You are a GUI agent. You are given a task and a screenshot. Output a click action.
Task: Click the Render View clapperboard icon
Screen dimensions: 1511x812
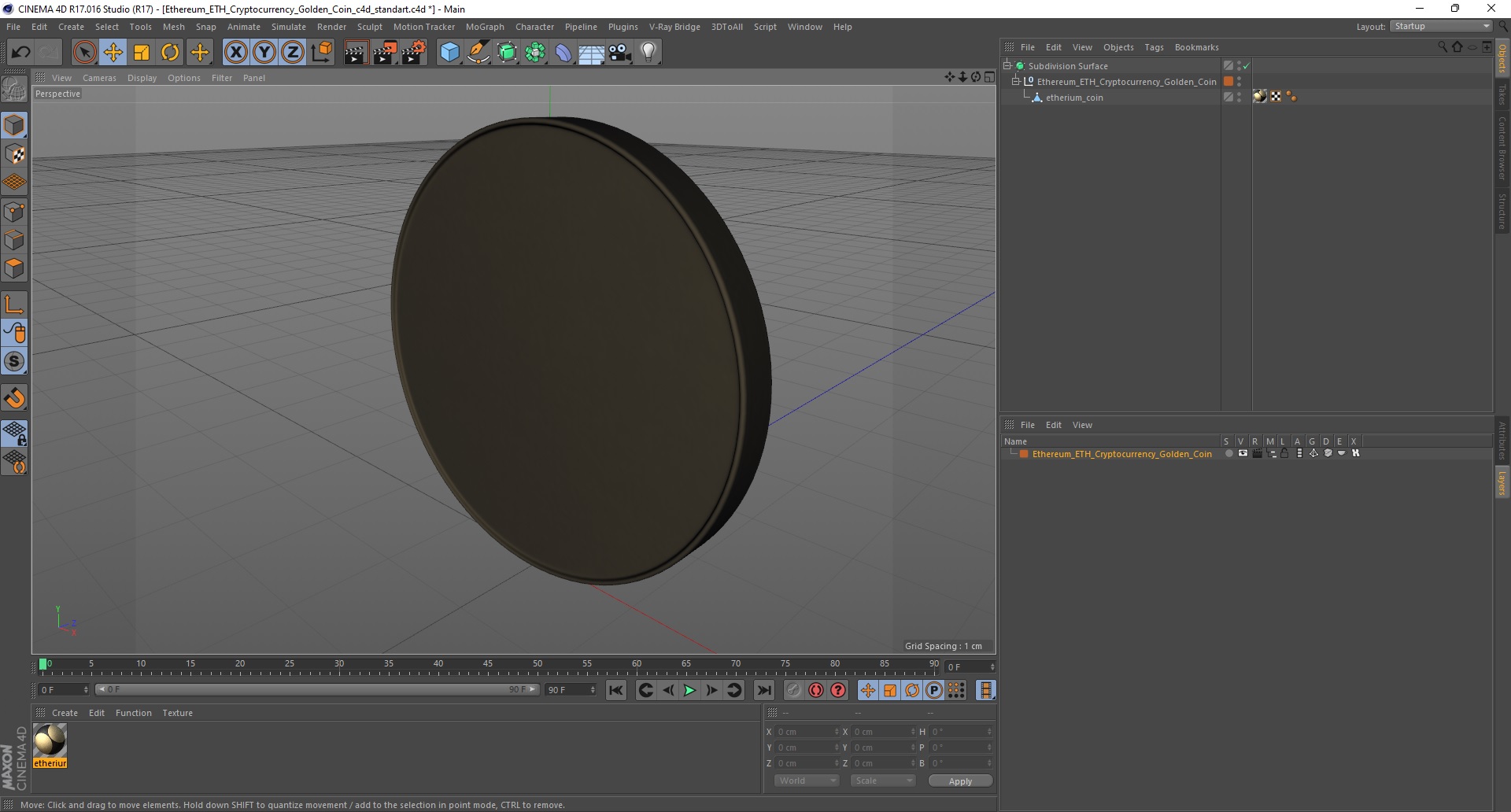point(356,53)
